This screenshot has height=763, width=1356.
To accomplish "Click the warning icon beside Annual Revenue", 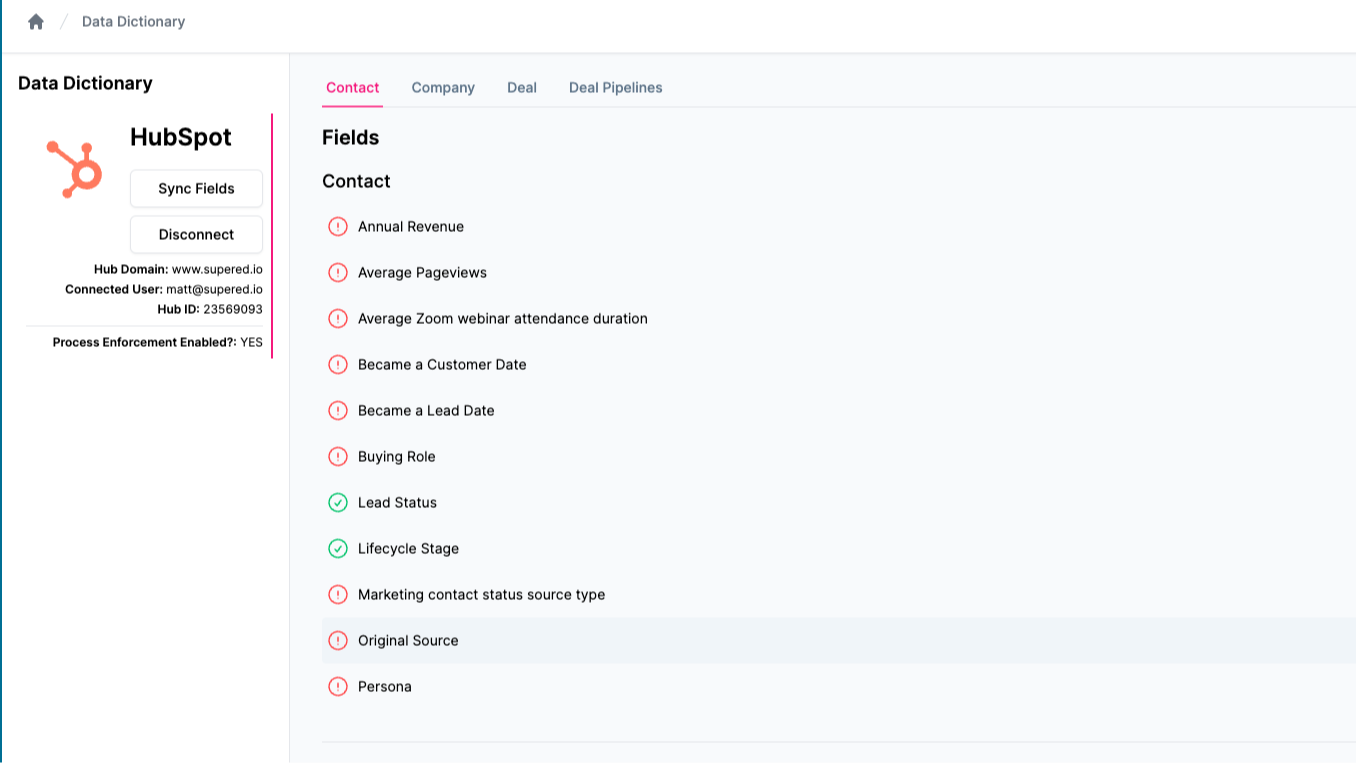I will pyautogui.click(x=338, y=227).
